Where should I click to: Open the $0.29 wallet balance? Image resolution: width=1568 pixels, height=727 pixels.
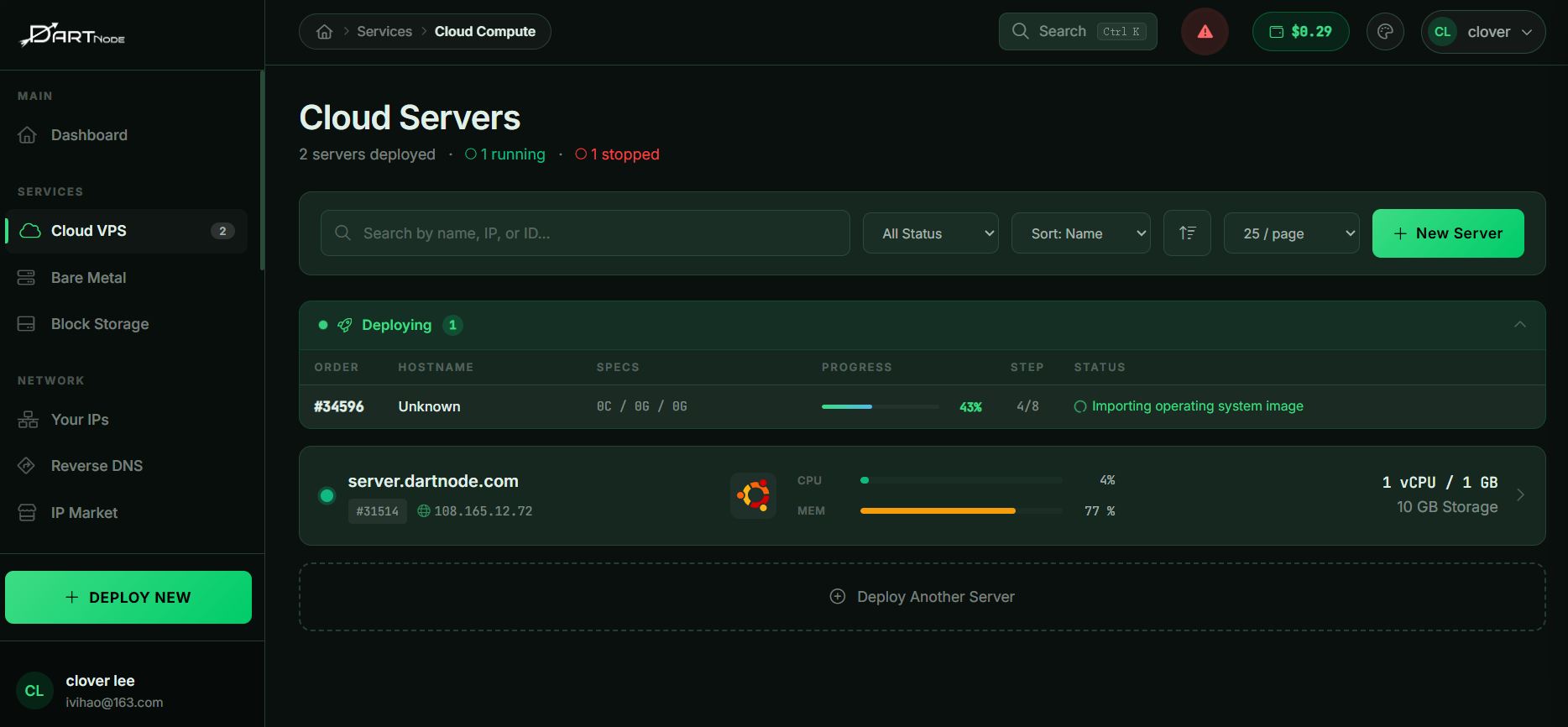pos(1300,32)
